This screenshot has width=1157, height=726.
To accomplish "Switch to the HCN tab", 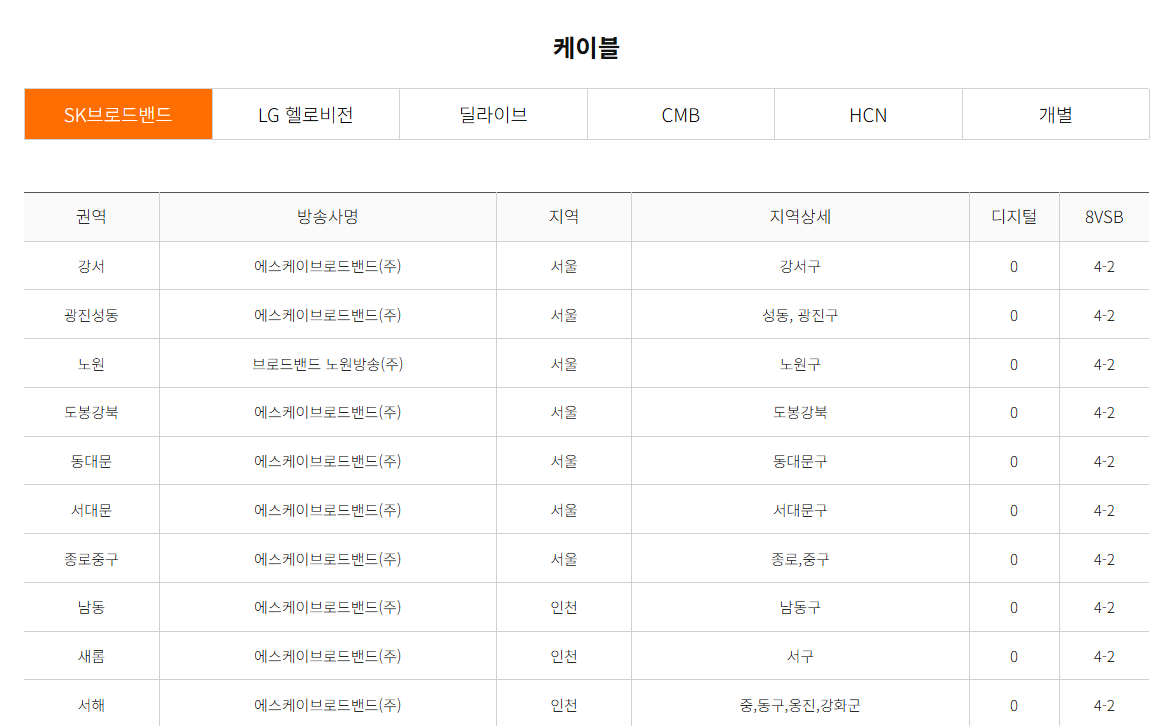I will [x=867, y=114].
